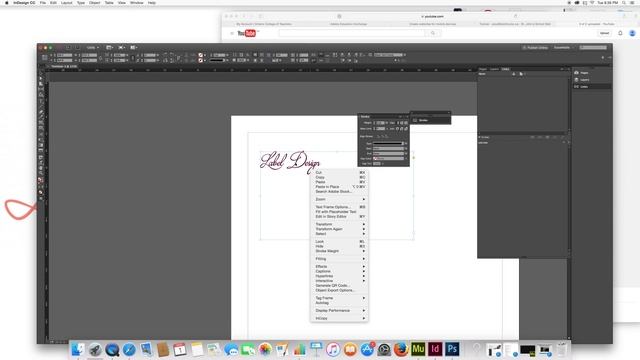Viewport: 640px width, 360px height.
Task: Click YouTube logo in Safari window
Action: click(x=247, y=33)
